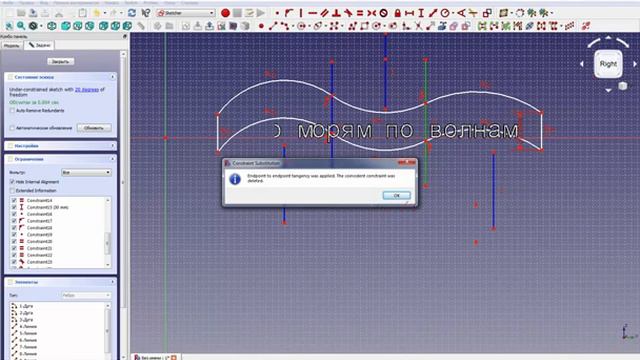Click the Refresh recompute icon

(131, 13)
